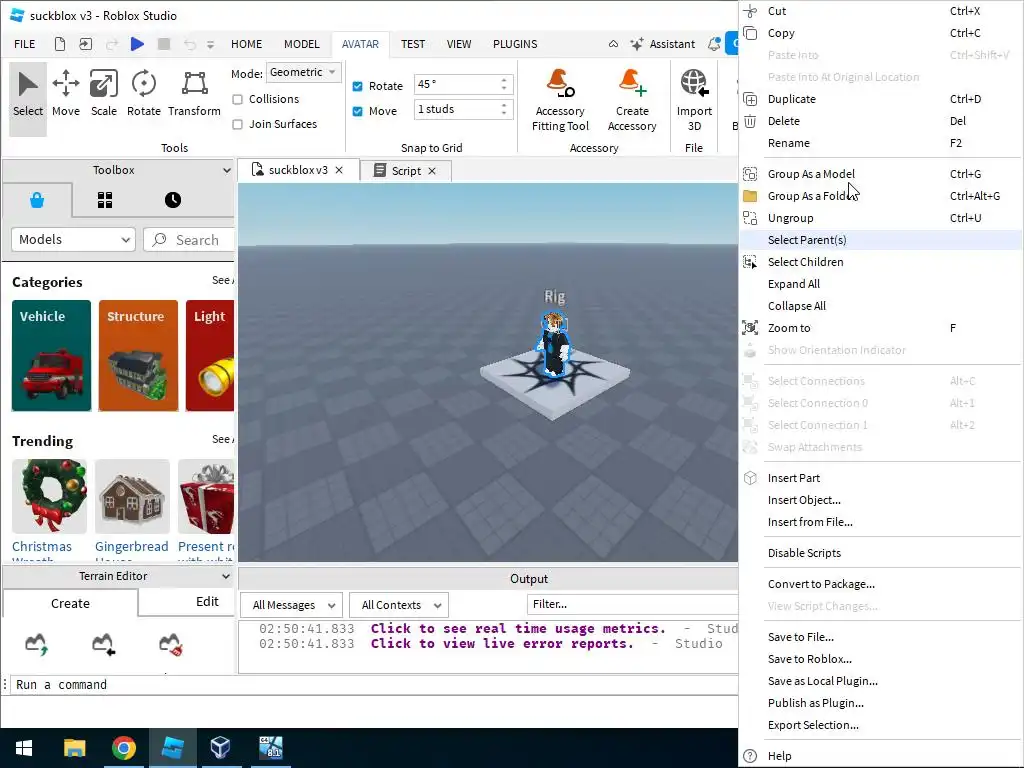The image size is (1024, 768).
Task: Disable Rotate snapping checkbox
Action: coord(357,86)
